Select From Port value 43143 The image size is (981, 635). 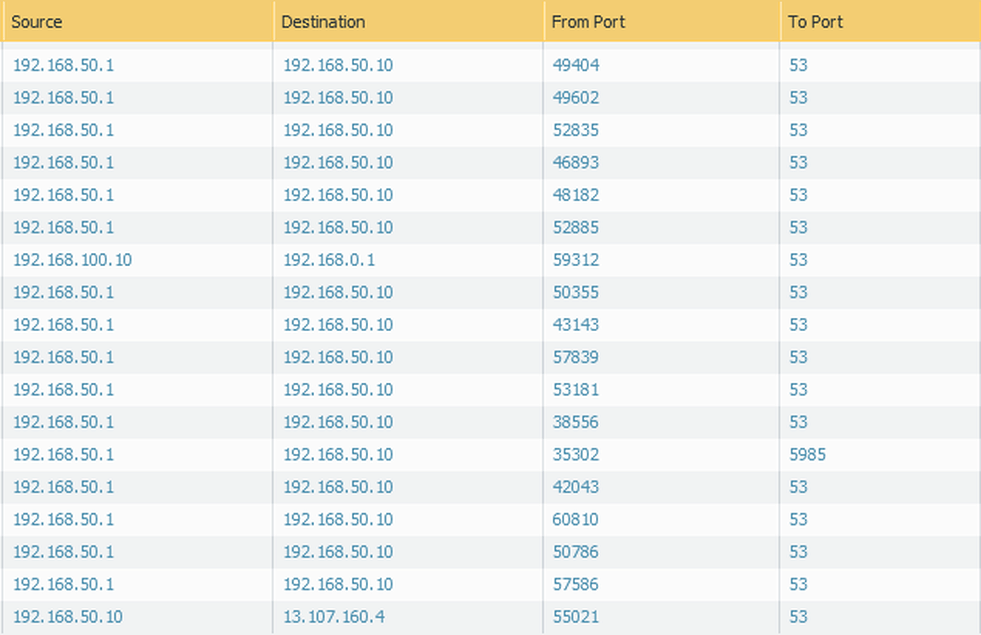[x=576, y=325]
